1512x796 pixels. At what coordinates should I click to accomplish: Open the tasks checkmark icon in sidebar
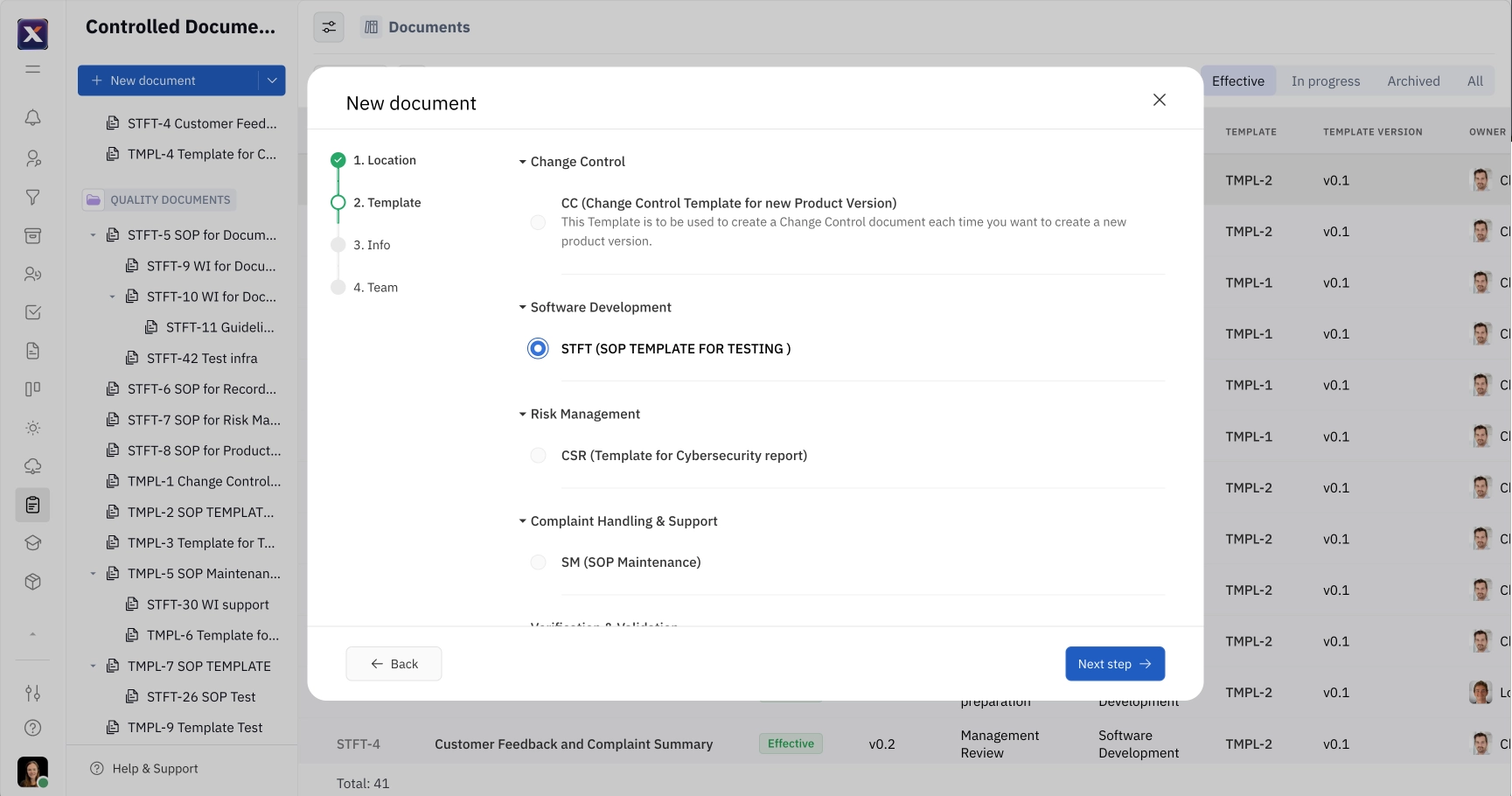tap(32, 311)
